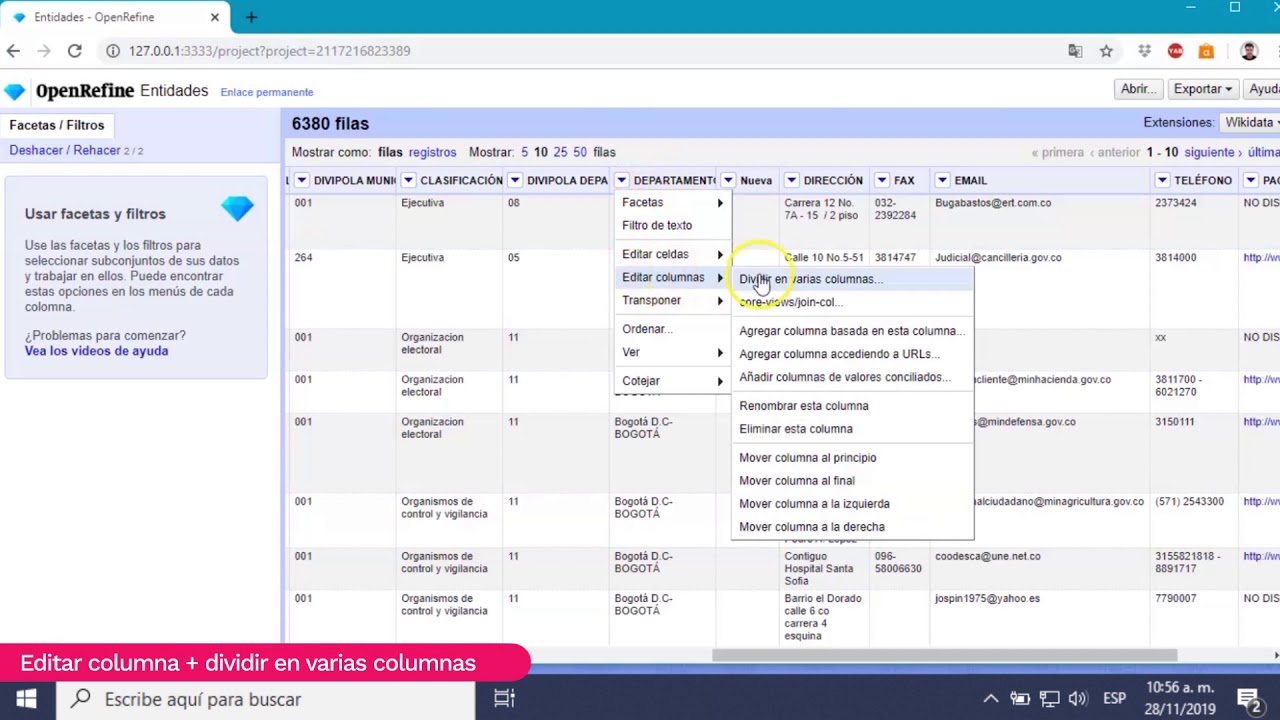Open the Chrome profile avatar
The image size is (1280, 720).
click(x=1249, y=51)
